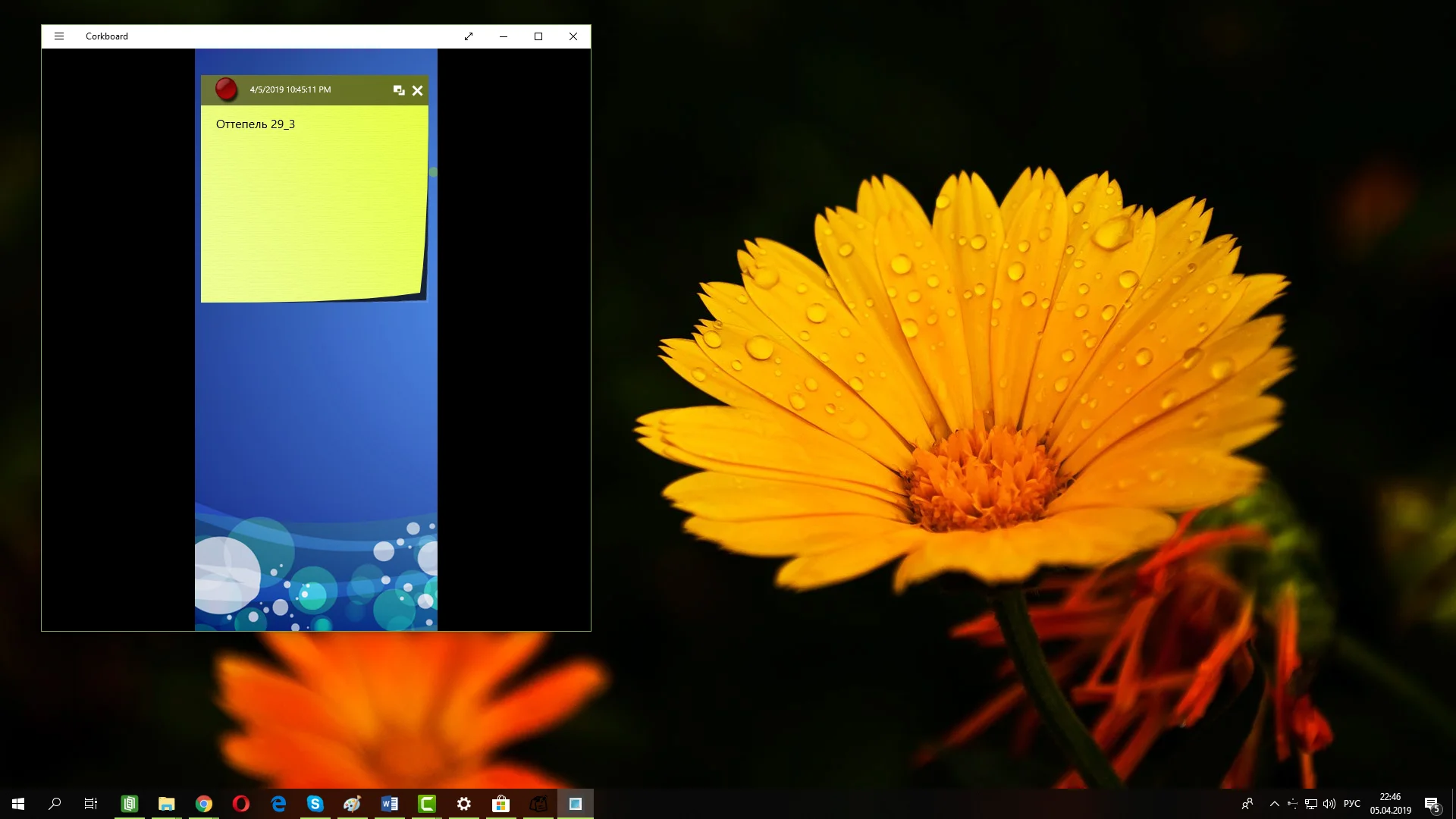This screenshot has width=1456, height=819.
Task: Open Microsoft Store from the taskbar
Action: (500, 804)
